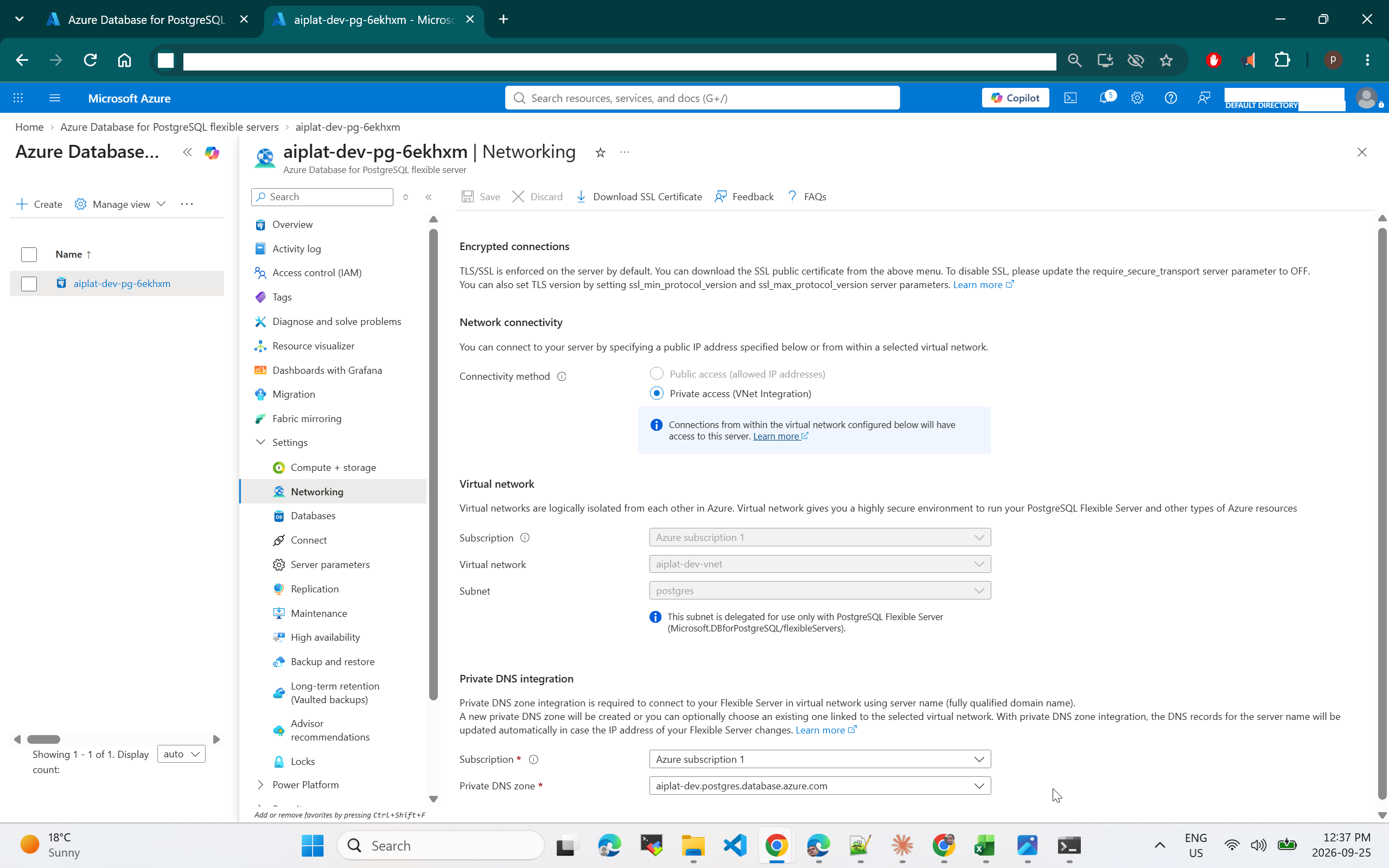The image size is (1389, 868).
Task: Close the Networking blade with the X
Action: [x=1361, y=152]
